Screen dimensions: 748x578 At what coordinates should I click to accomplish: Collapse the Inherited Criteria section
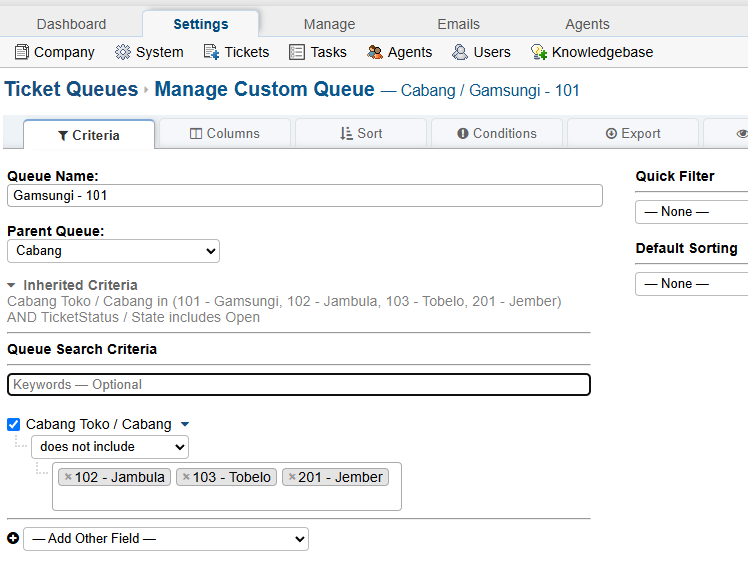[12, 285]
